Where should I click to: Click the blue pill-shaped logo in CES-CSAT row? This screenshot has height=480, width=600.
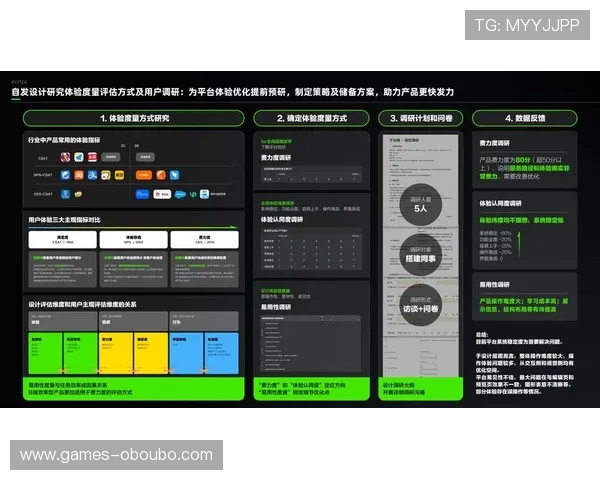coord(142,194)
